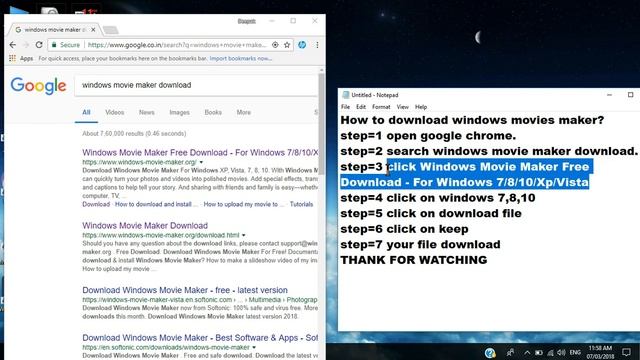
Task: Switch to the News search tab
Action: coord(147,112)
